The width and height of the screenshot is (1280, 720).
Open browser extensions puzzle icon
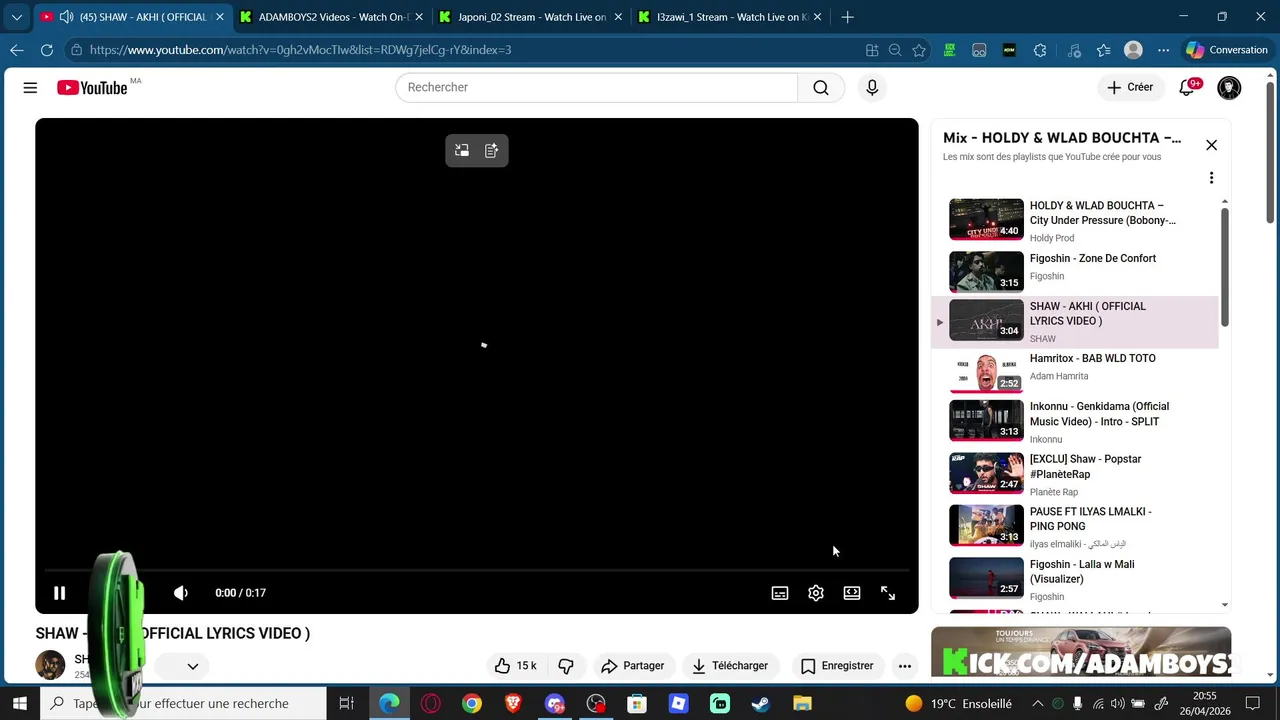click(x=1040, y=50)
